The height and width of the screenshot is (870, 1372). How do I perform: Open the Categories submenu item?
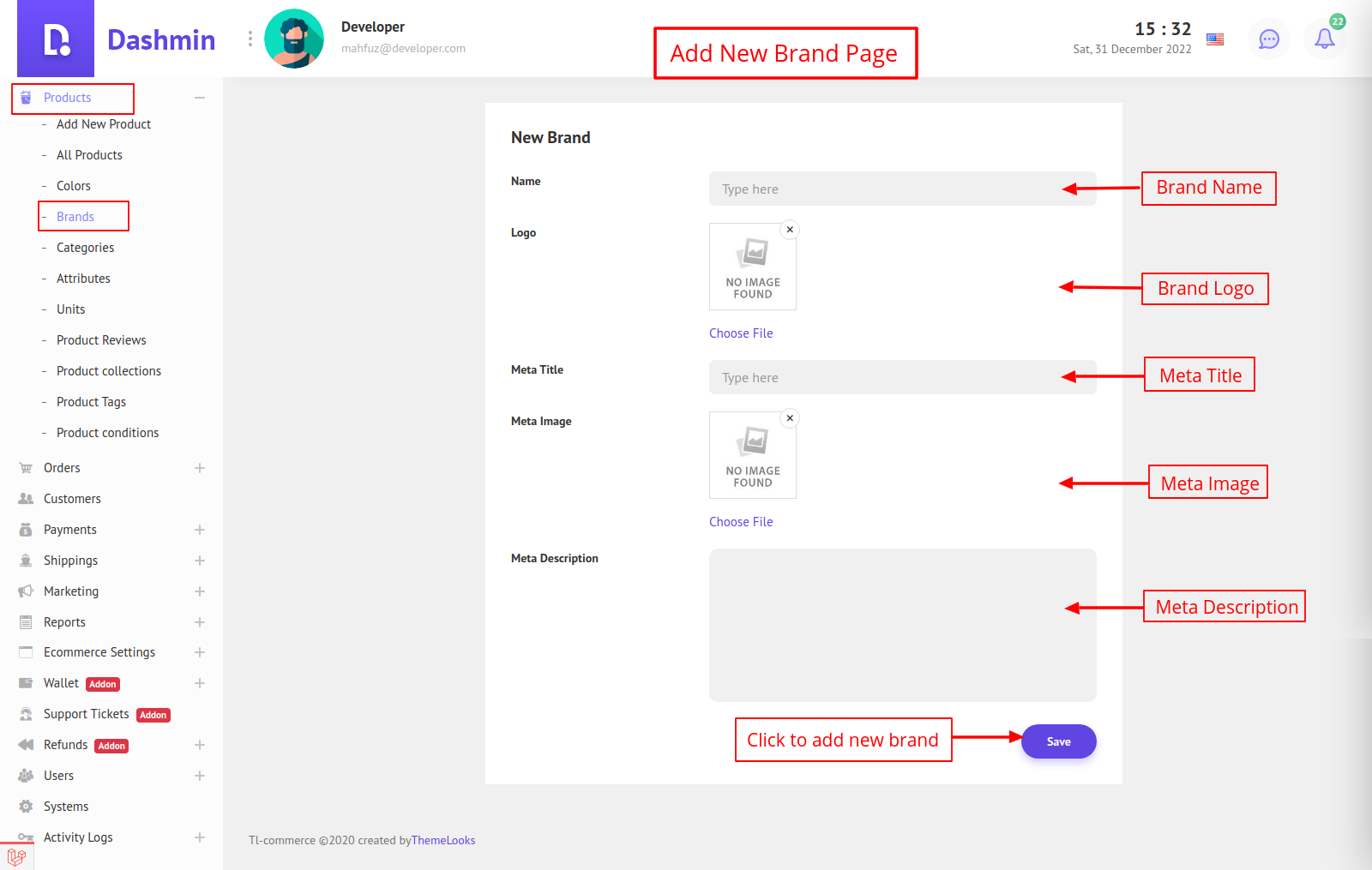pyautogui.click(x=85, y=248)
